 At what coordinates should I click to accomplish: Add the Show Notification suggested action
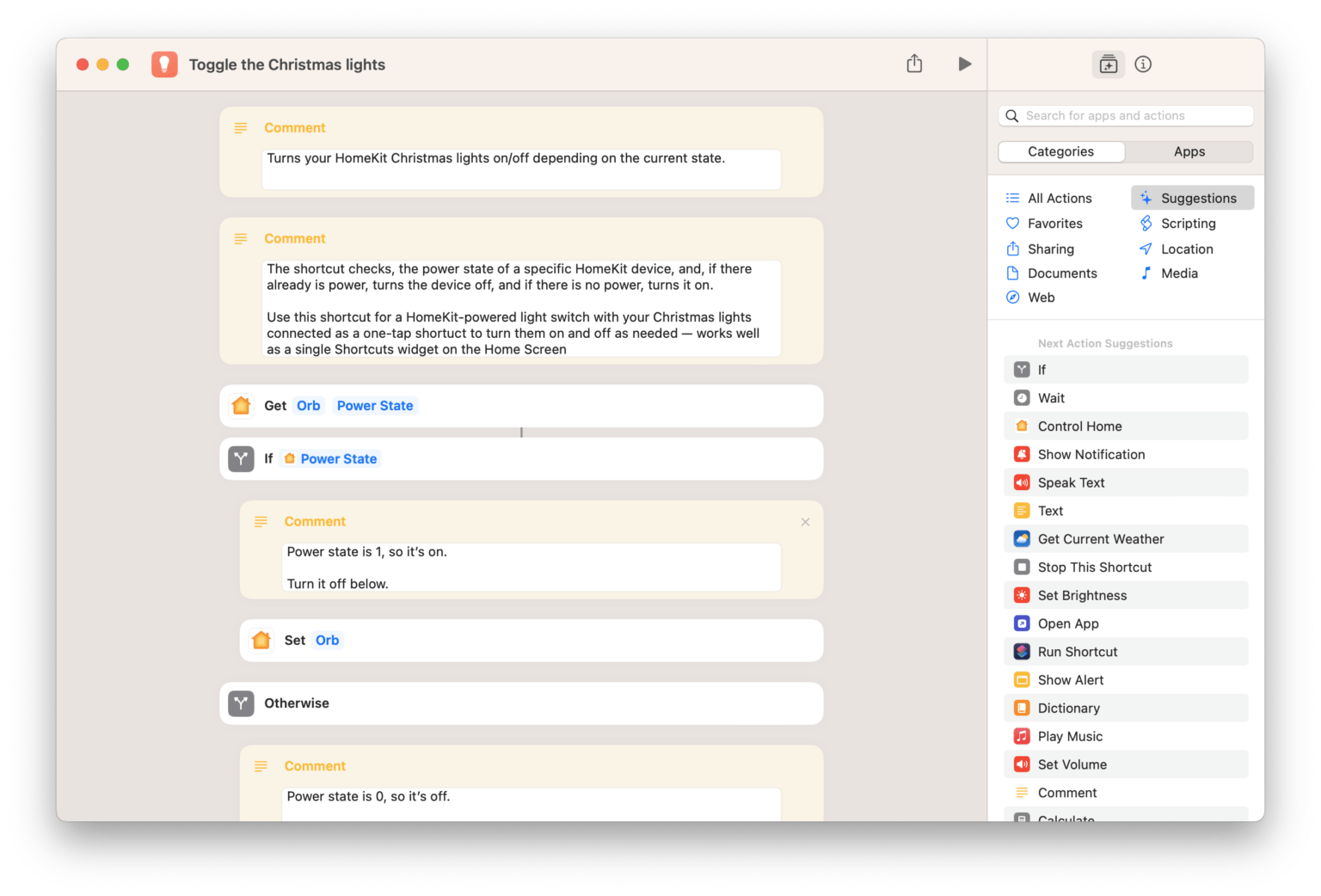click(1091, 455)
